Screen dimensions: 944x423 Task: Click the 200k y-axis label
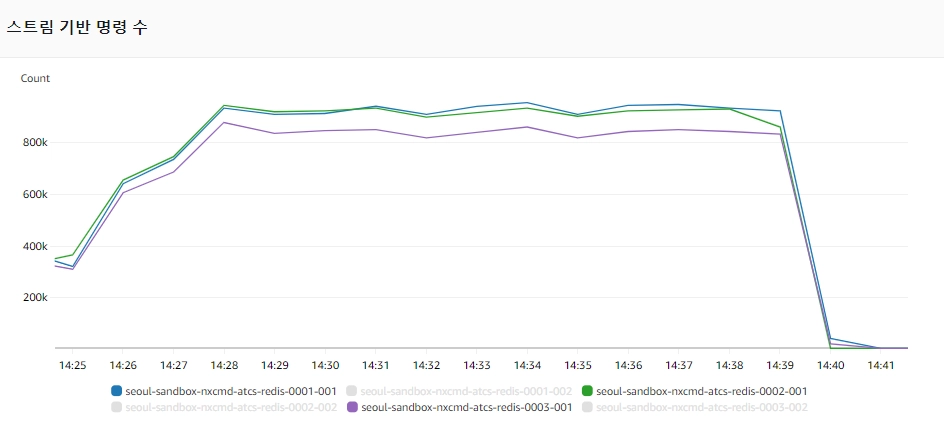pos(35,297)
